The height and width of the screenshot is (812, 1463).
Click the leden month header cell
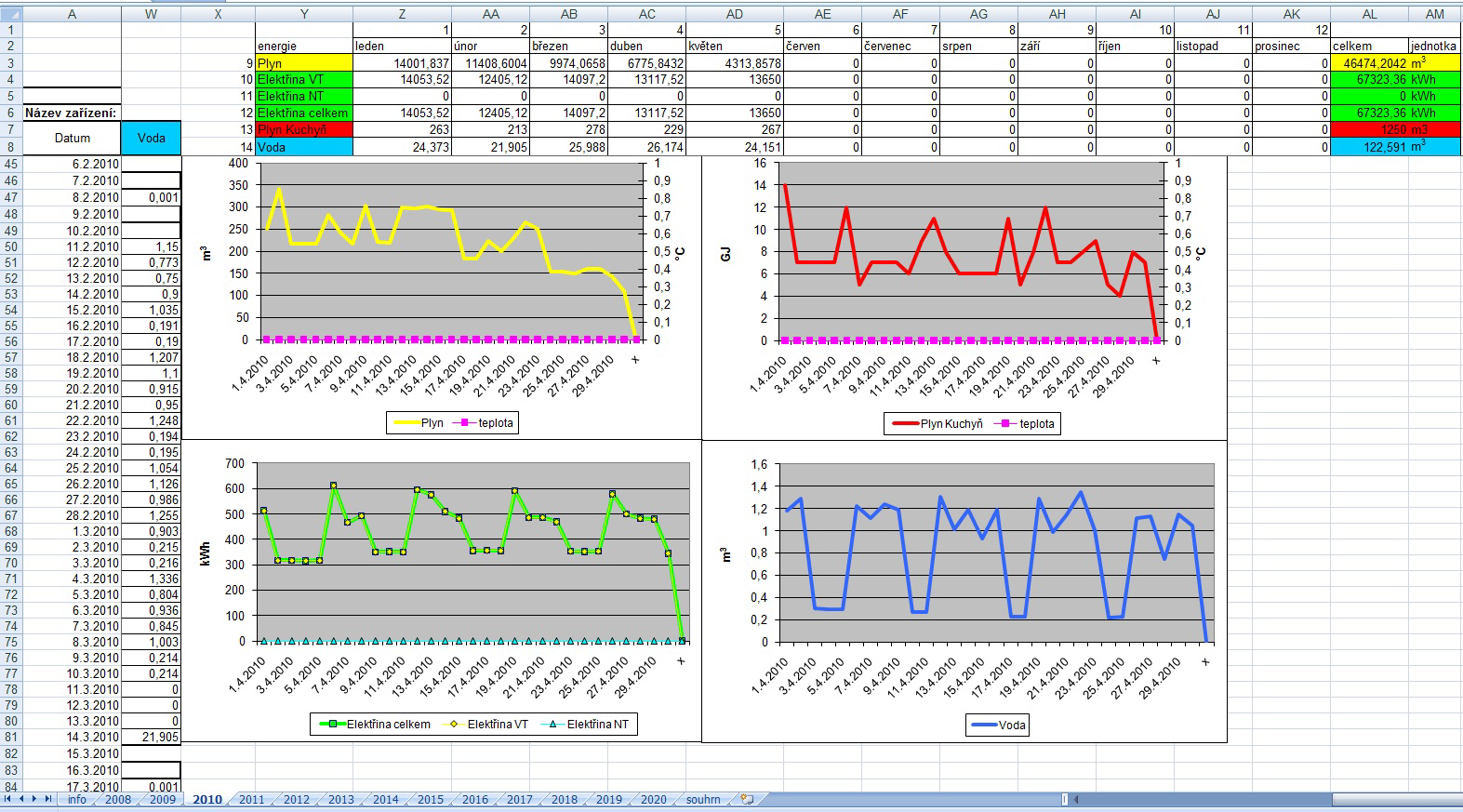pos(402,46)
